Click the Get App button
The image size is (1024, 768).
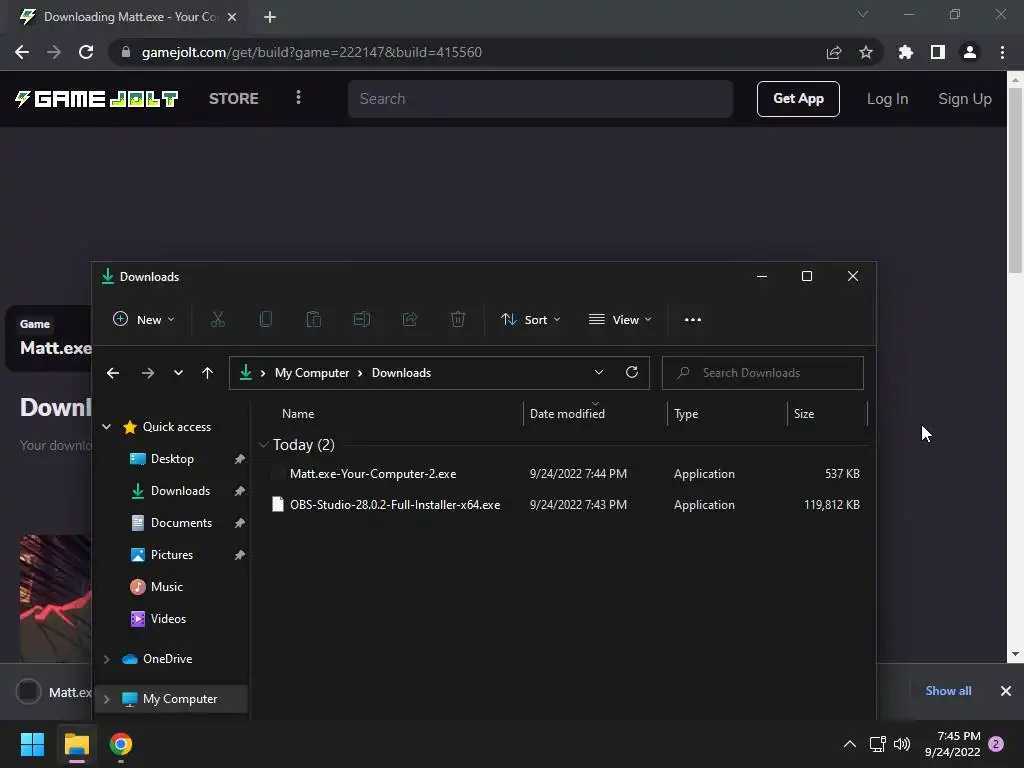click(798, 99)
